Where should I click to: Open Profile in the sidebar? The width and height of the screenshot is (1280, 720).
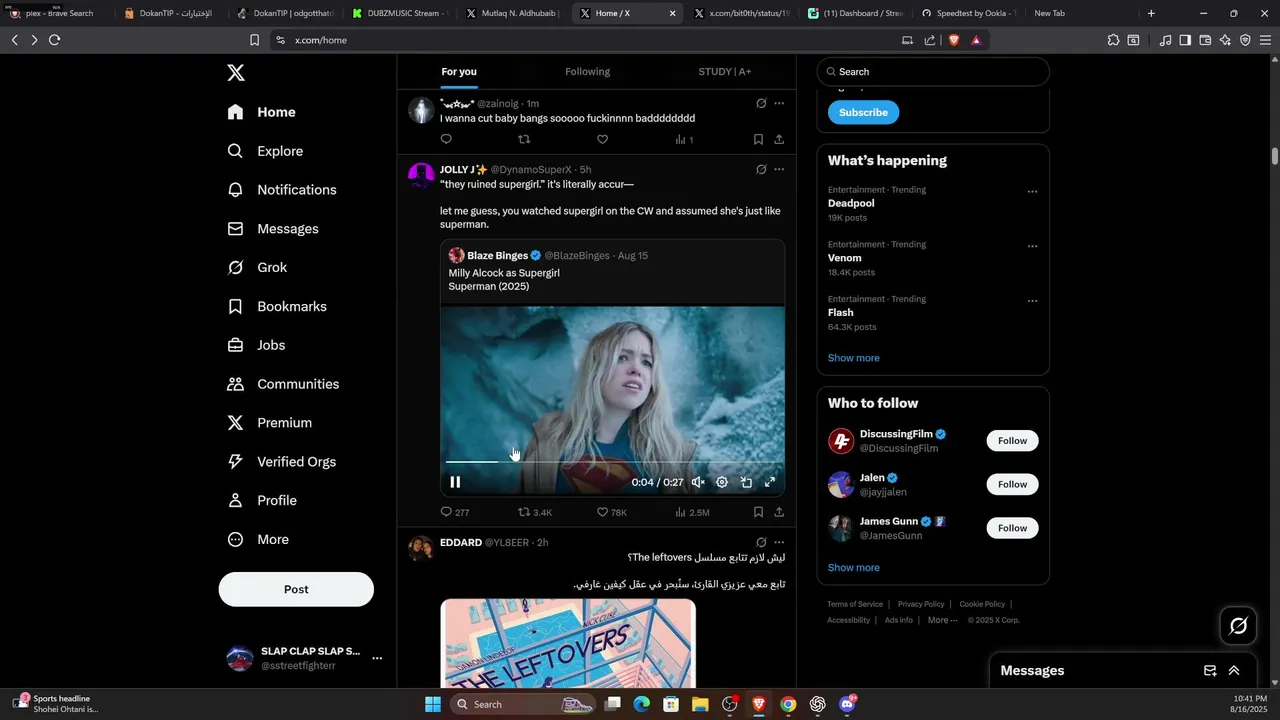262,501
